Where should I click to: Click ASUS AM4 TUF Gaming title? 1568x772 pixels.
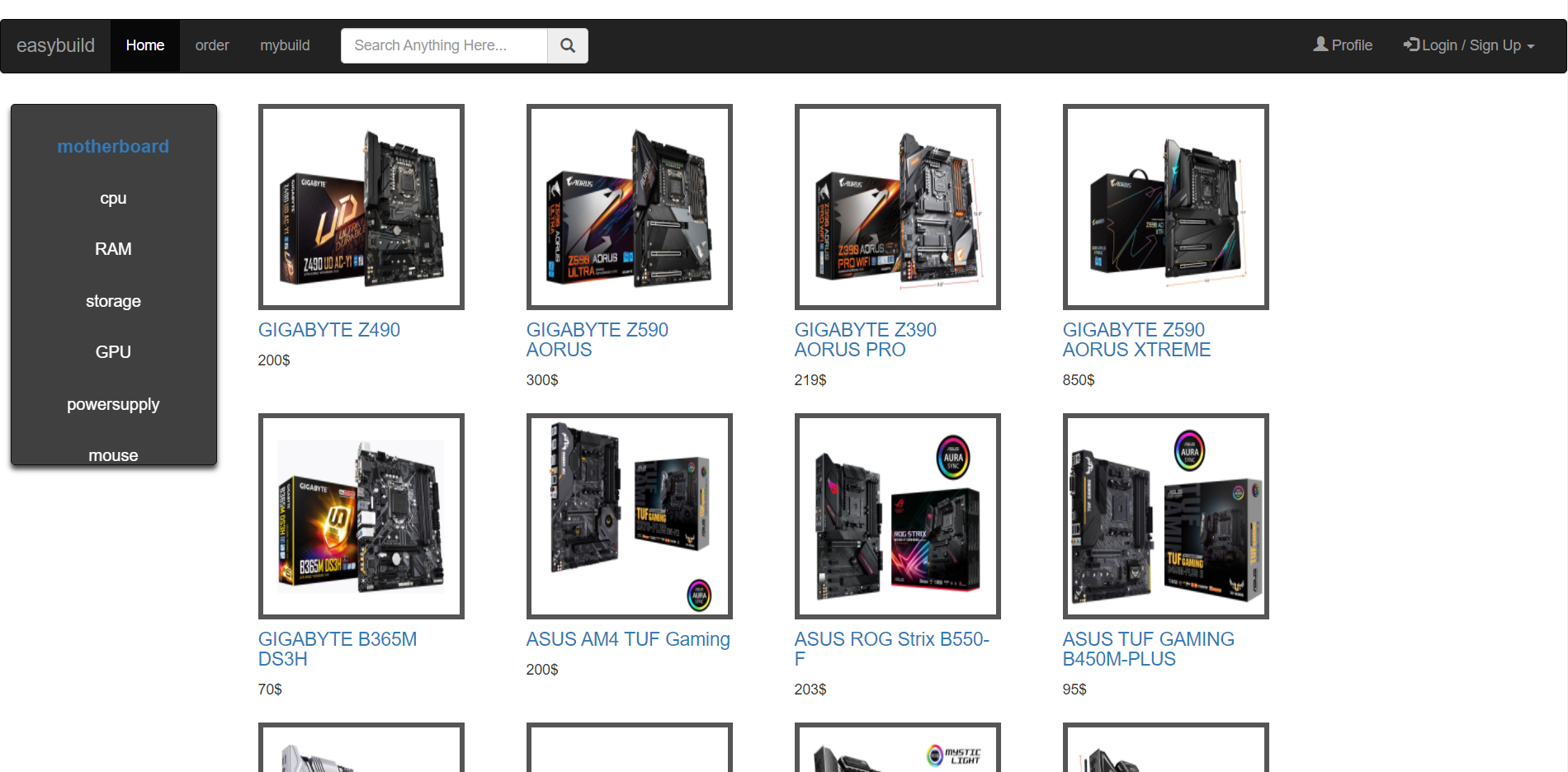pos(628,639)
